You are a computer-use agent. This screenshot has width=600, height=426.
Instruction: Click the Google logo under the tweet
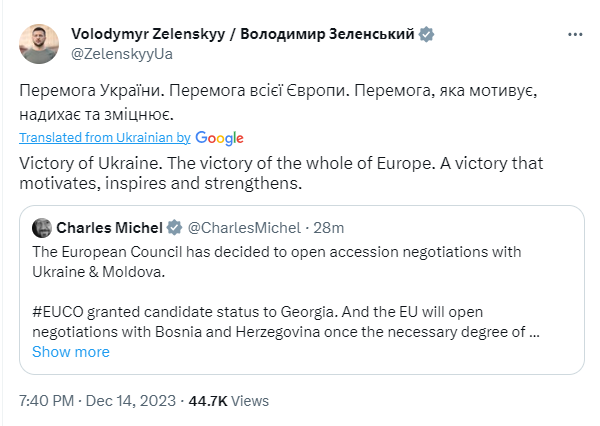click(x=220, y=138)
